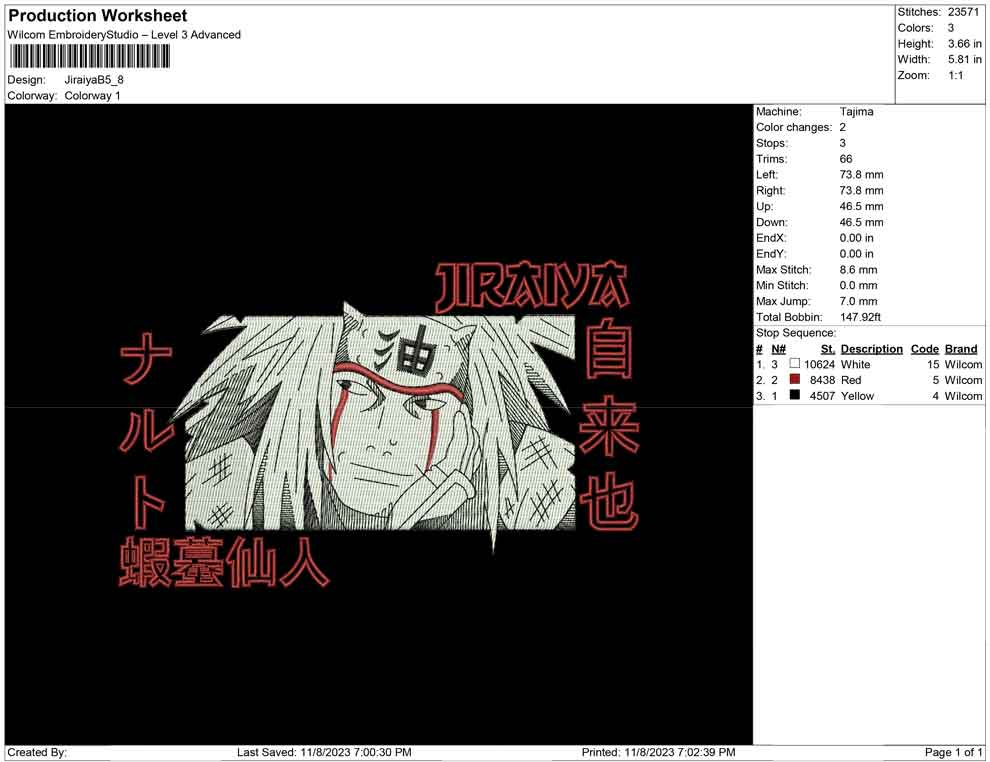Click the 'N#' column header
The width and height of the screenshot is (990, 762).
(778, 348)
